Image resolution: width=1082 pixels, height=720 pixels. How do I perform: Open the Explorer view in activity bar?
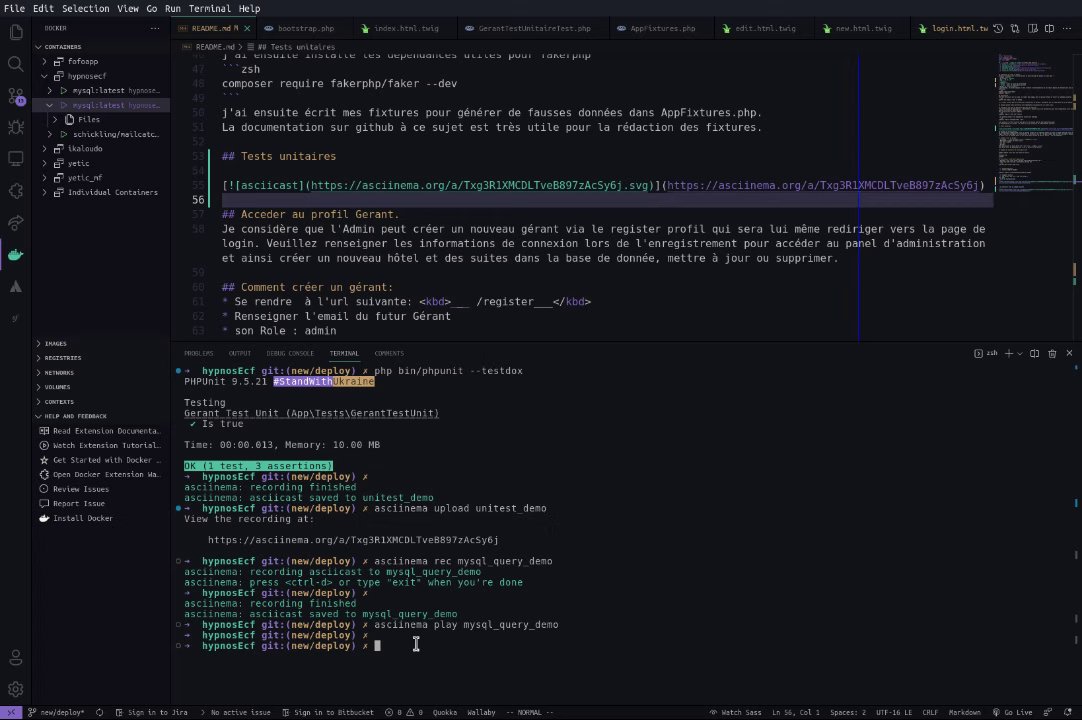[x=15, y=32]
